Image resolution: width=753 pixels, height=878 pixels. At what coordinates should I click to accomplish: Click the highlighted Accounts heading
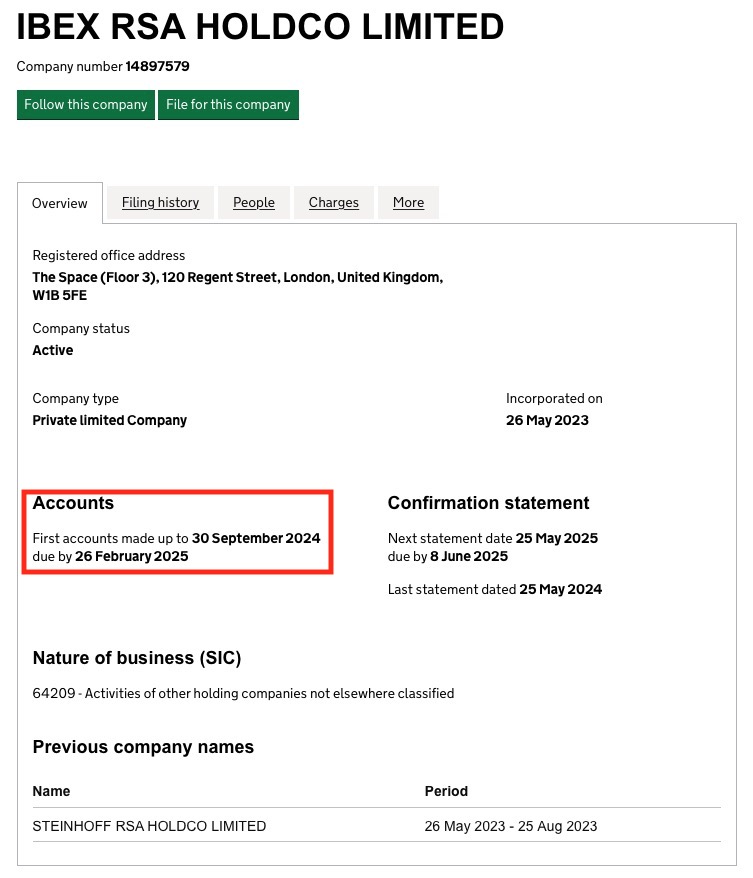(73, 503)
